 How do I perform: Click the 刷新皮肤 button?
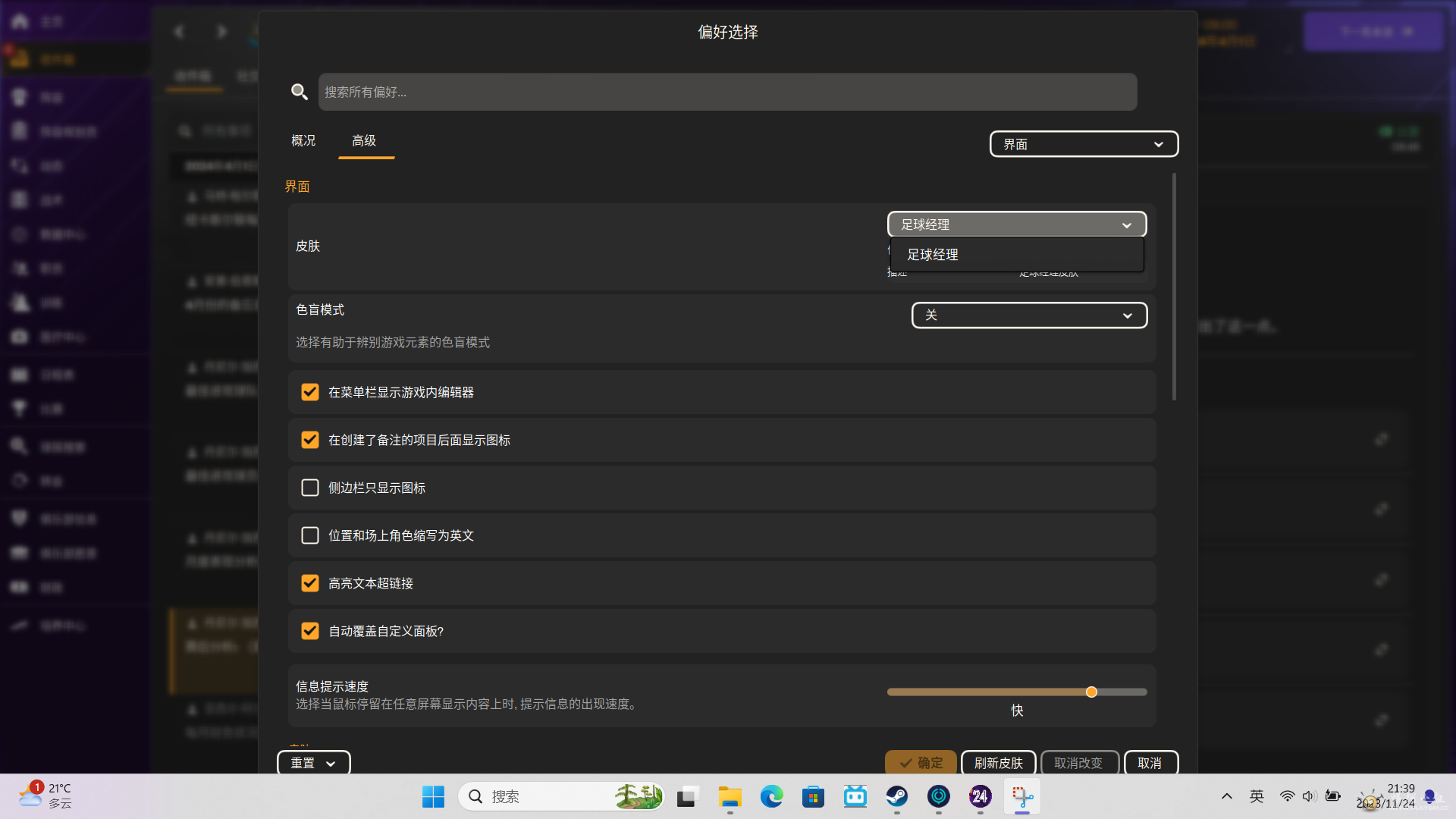click(x=998, y=763)
